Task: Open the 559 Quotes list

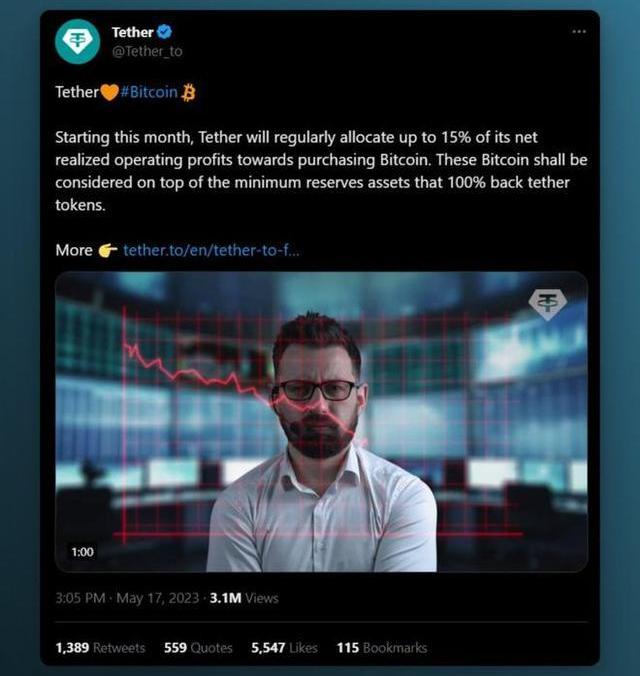Action: [198, 648]
